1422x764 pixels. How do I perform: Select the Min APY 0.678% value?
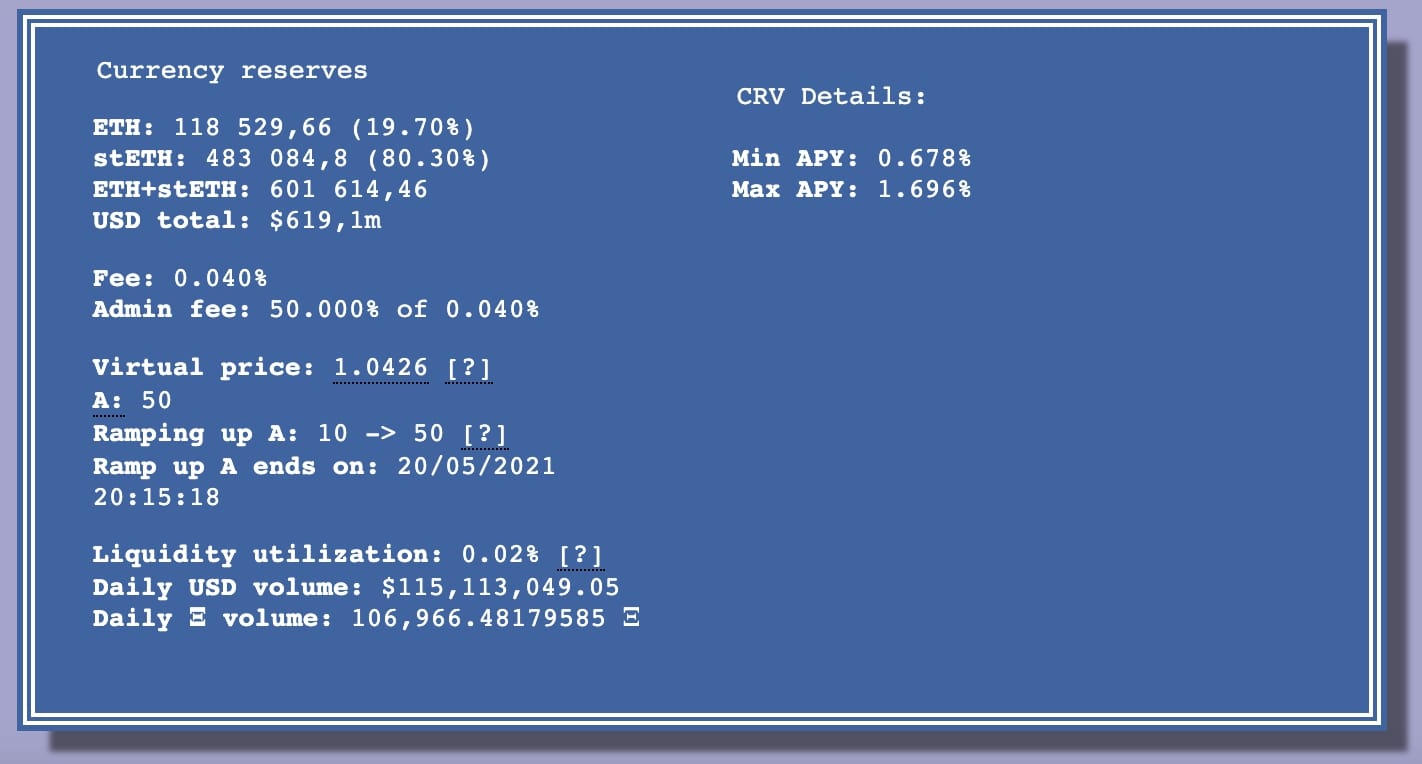924,158
